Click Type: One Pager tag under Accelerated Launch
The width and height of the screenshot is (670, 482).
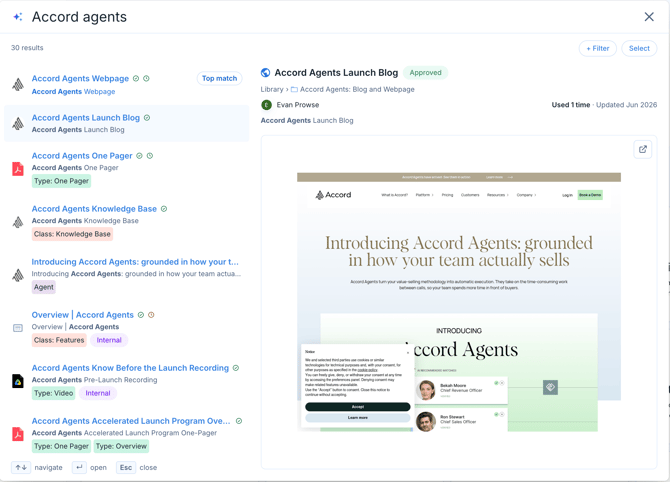[x=61, y=446]
